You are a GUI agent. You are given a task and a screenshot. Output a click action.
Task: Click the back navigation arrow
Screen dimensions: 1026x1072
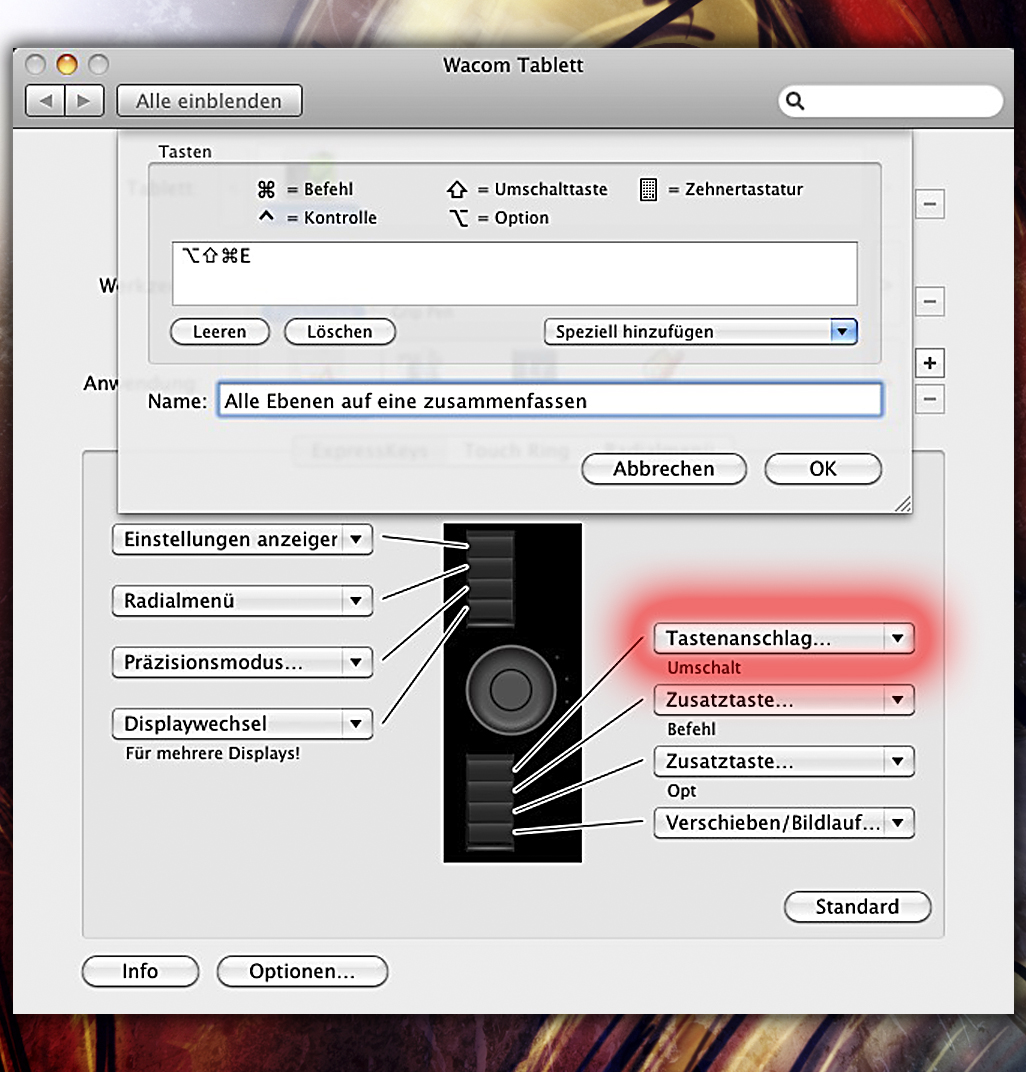pyautogui.click(x=45, y=101)
